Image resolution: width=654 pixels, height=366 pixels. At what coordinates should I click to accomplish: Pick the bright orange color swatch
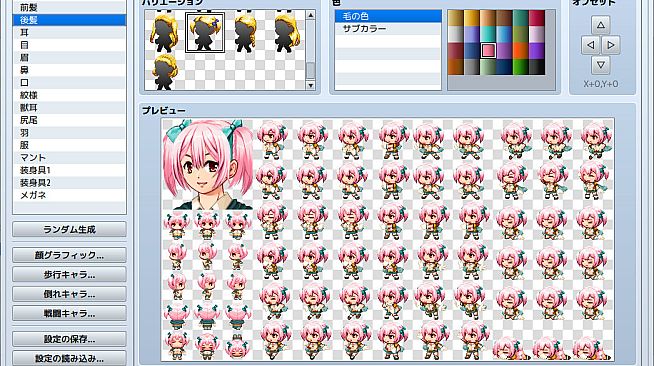coord(521,51)
